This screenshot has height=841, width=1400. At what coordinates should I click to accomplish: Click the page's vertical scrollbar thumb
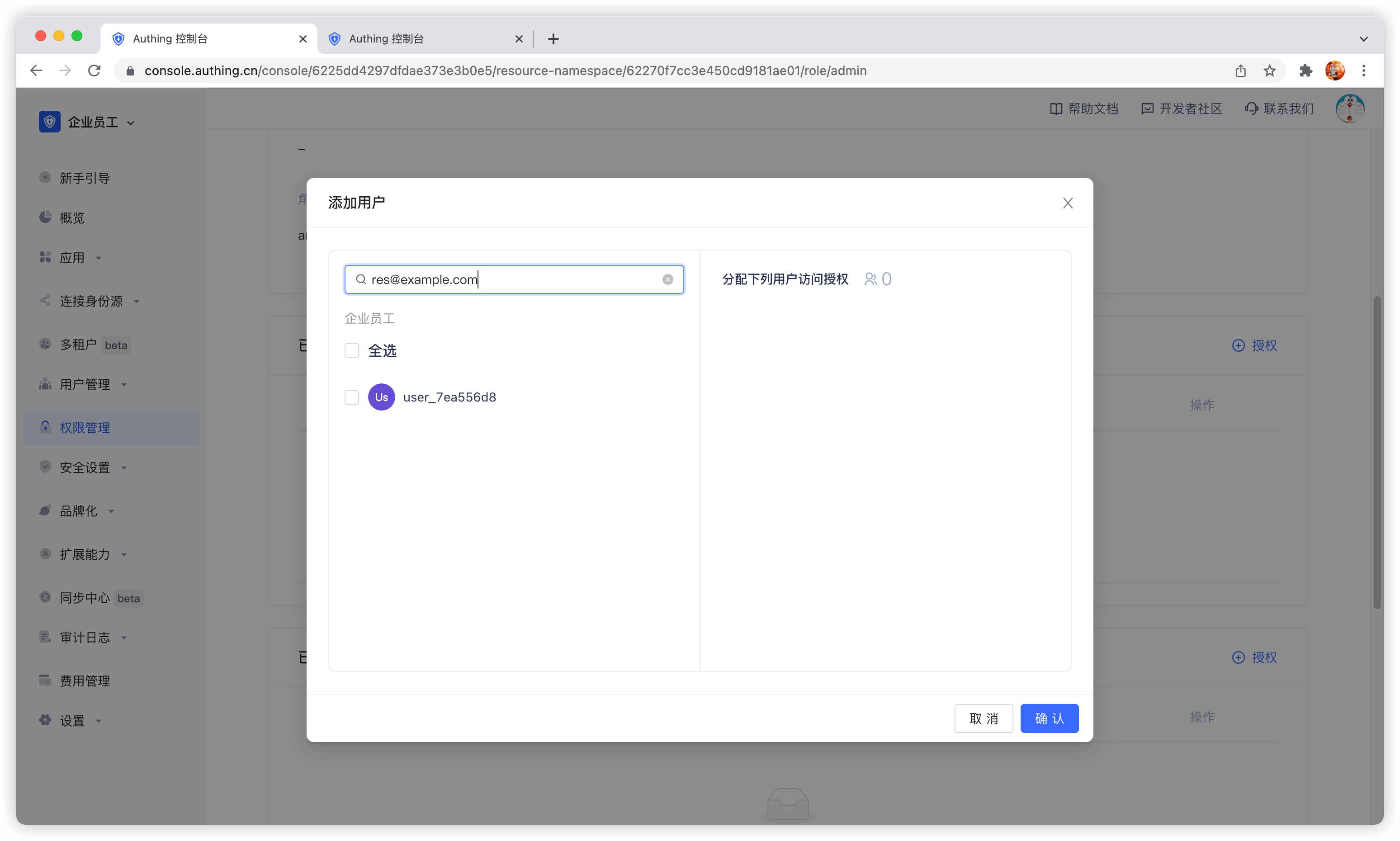[x=1377, y=454]
